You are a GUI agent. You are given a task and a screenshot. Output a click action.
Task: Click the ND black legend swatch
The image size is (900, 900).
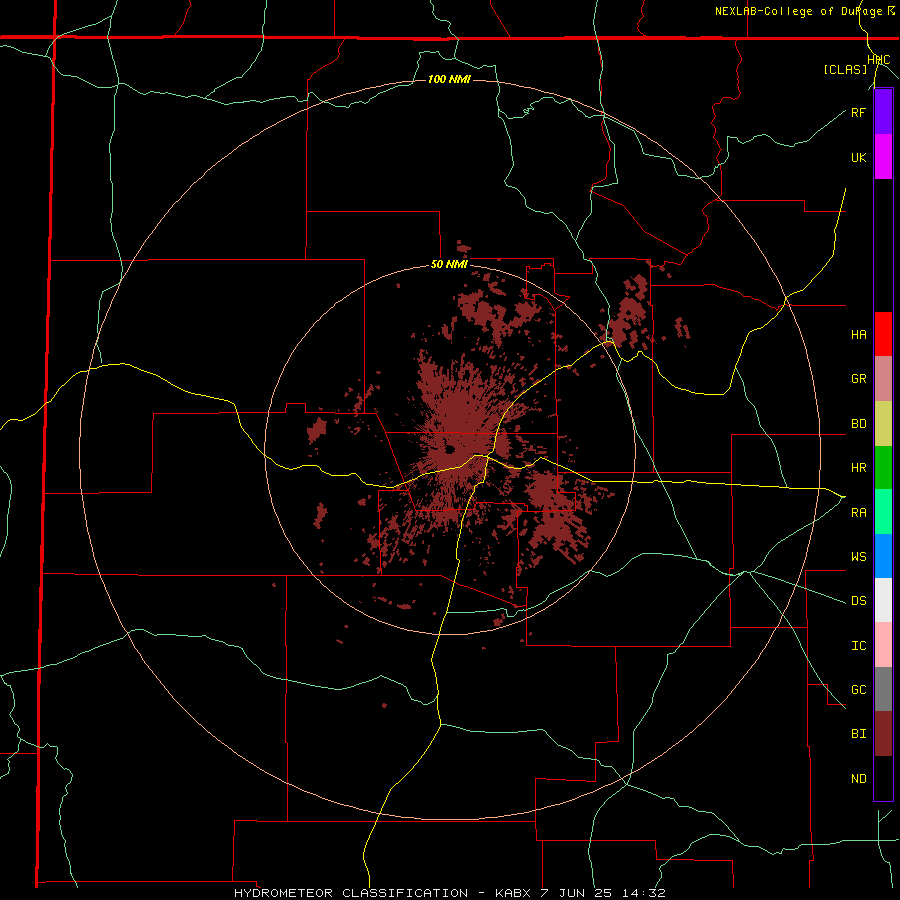[x=883, y=778]
